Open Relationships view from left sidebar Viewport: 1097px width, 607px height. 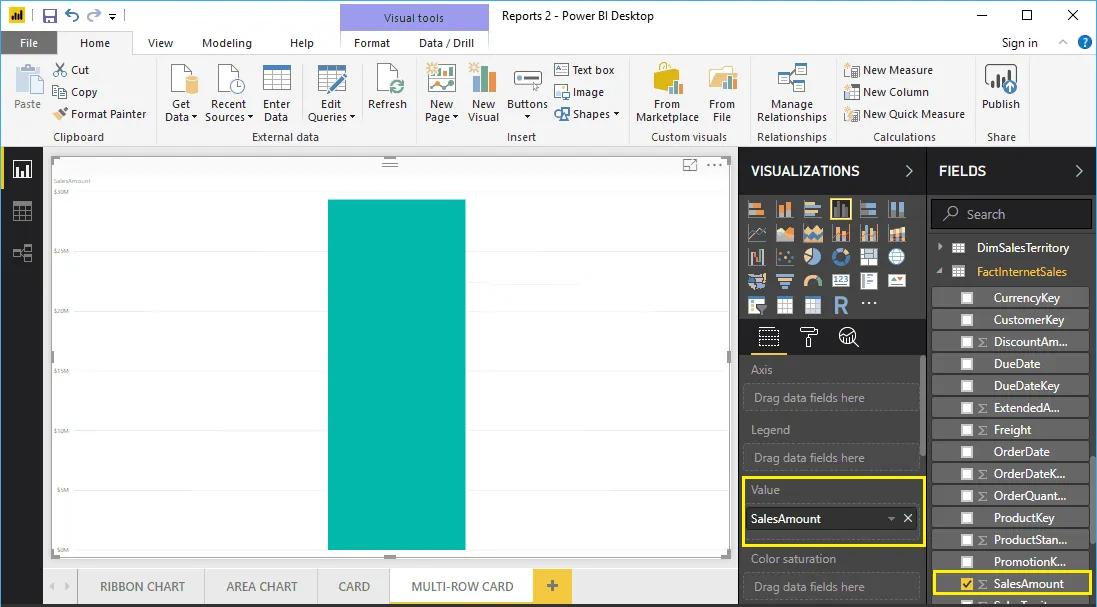point(22,253)
